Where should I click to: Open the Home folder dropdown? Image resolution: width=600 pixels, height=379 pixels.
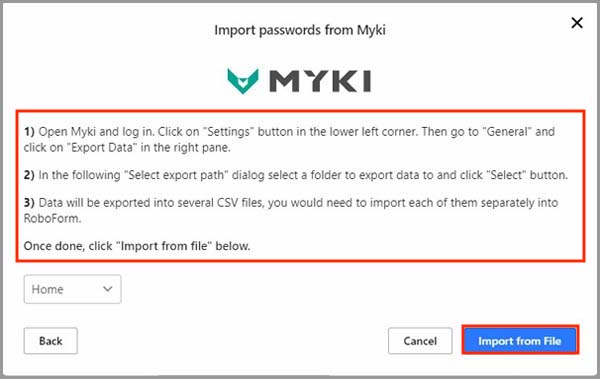click(x=72, y=289)
